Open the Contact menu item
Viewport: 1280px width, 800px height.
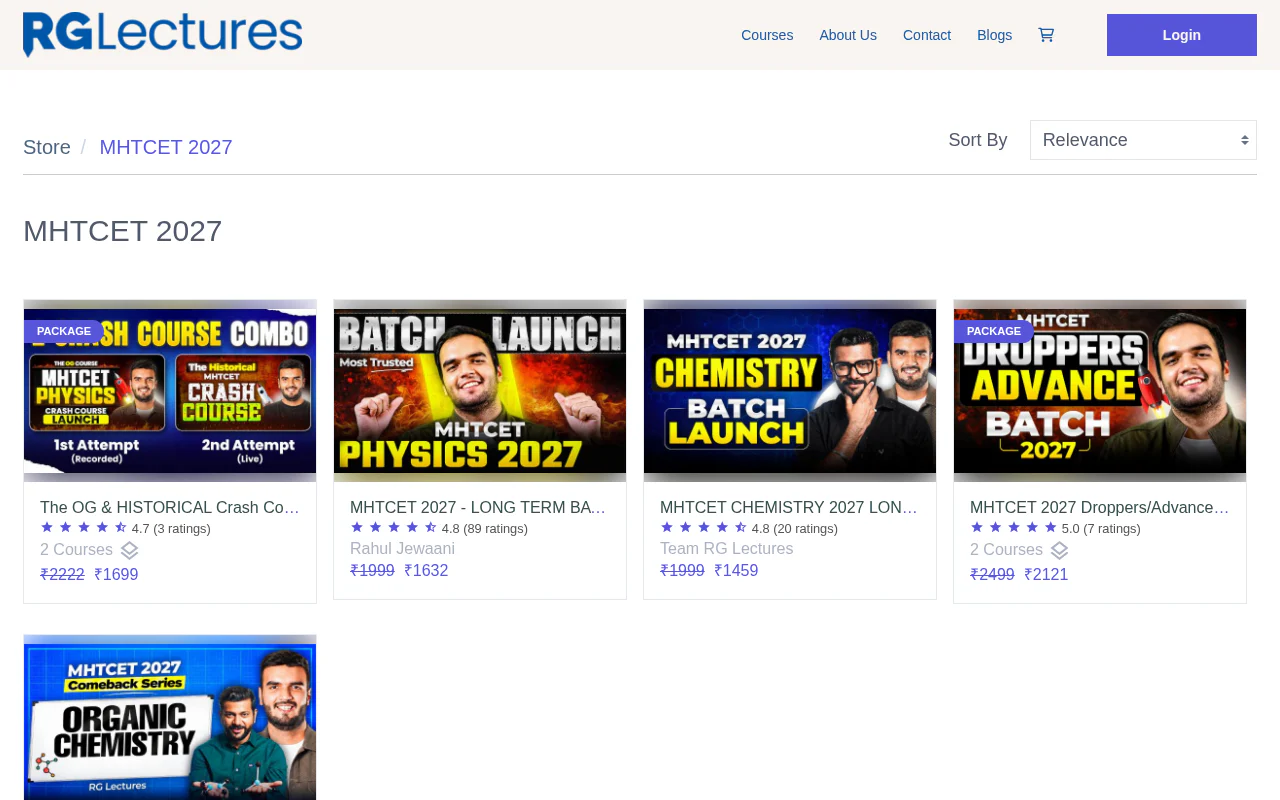(x=927, y=35)
